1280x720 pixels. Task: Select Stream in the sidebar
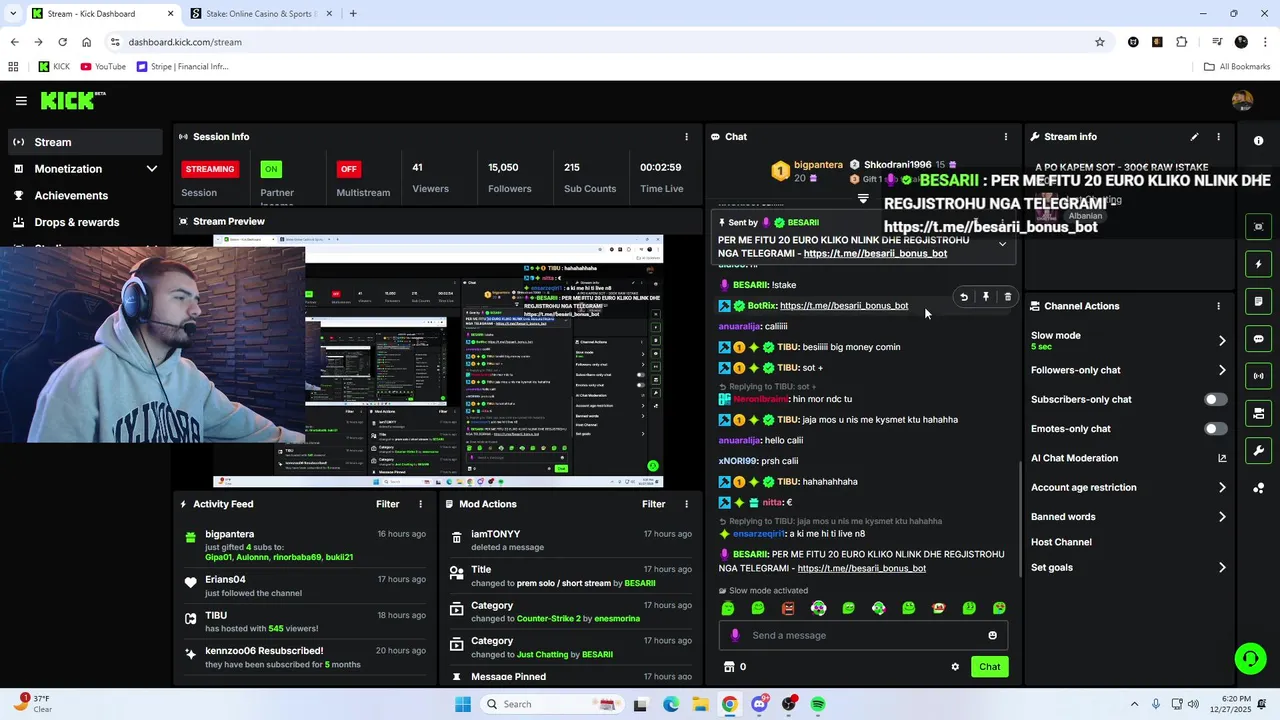[85, 142]
